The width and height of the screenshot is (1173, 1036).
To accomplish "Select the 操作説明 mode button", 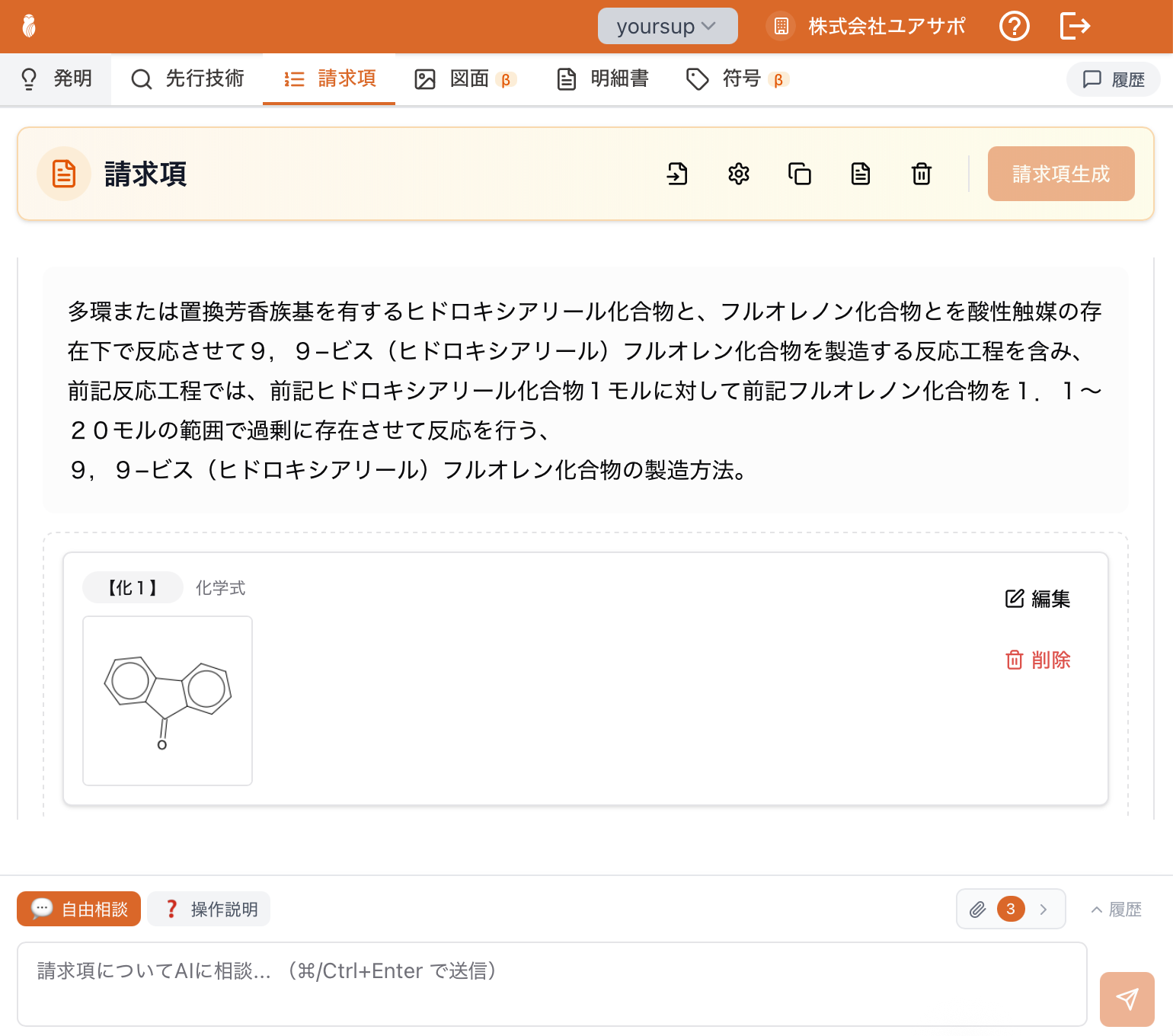I will click(x=209, y=909).
